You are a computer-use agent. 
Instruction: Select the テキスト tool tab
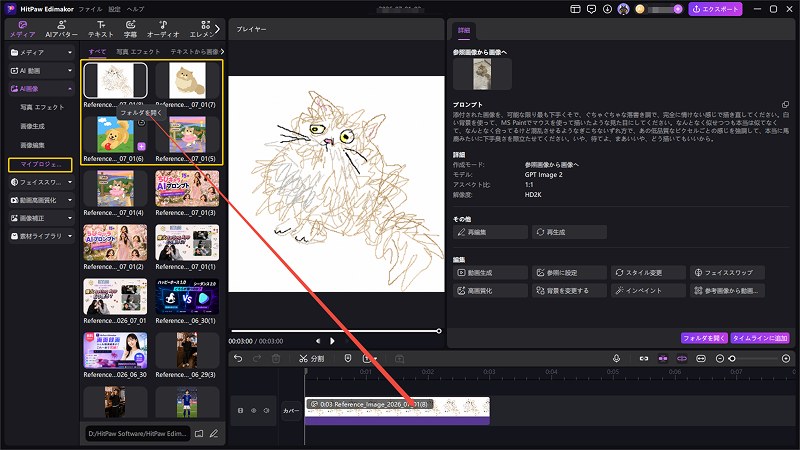pyautogui.click(x=101, y=29)
